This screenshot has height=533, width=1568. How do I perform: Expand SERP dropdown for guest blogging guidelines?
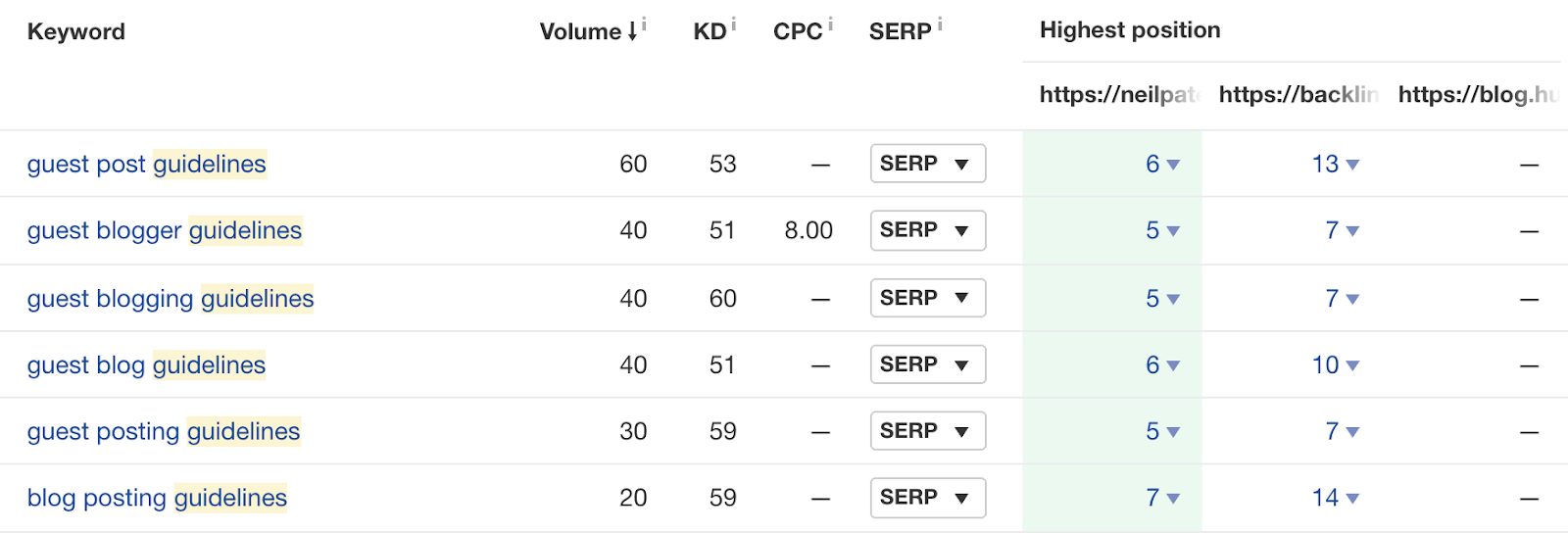[x=927, y=298]
